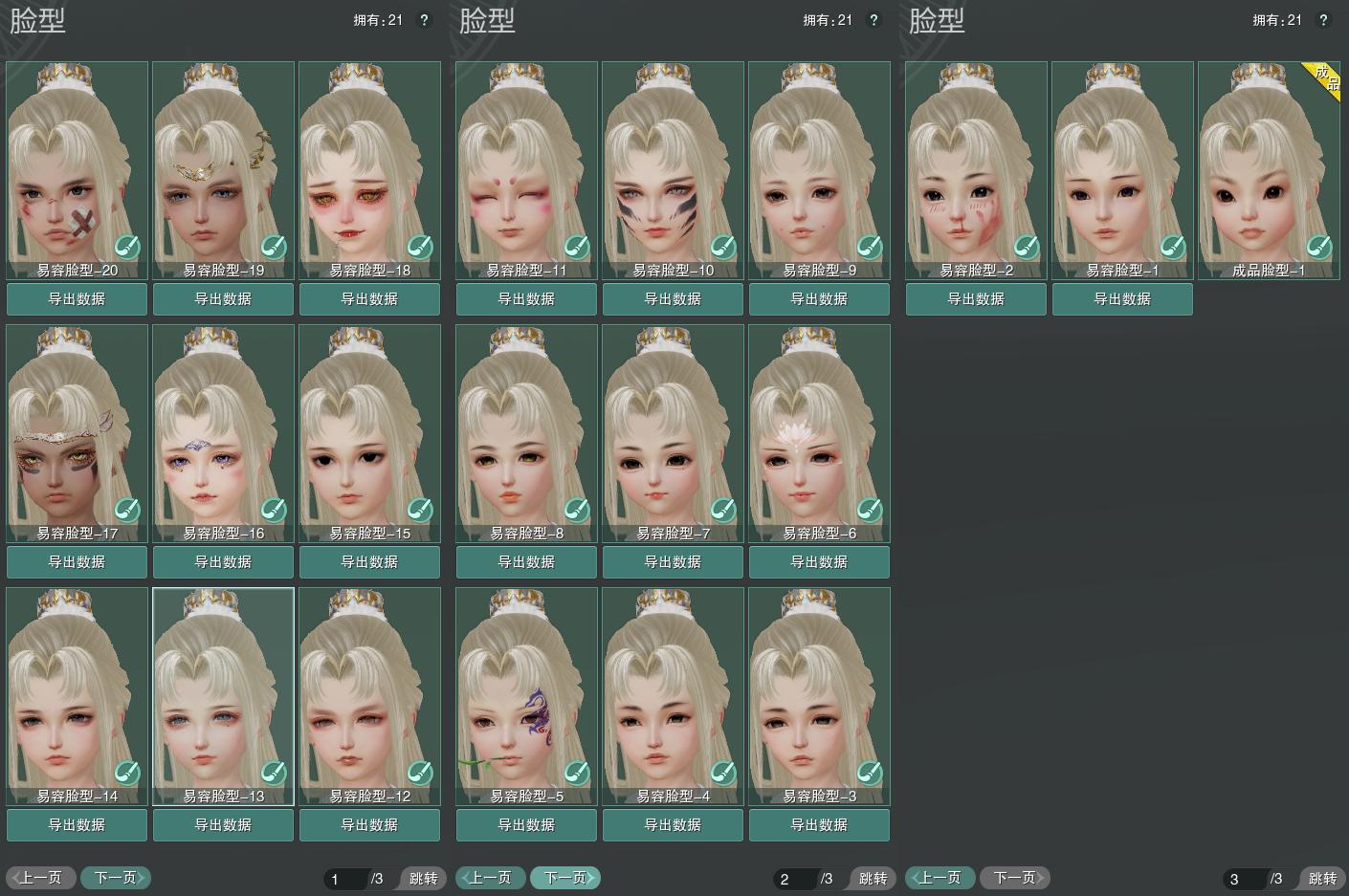The height and width of the screenshot is (896, 1349).
Task: Focus page number field showing 3
Action: [x=1245, y=879]
